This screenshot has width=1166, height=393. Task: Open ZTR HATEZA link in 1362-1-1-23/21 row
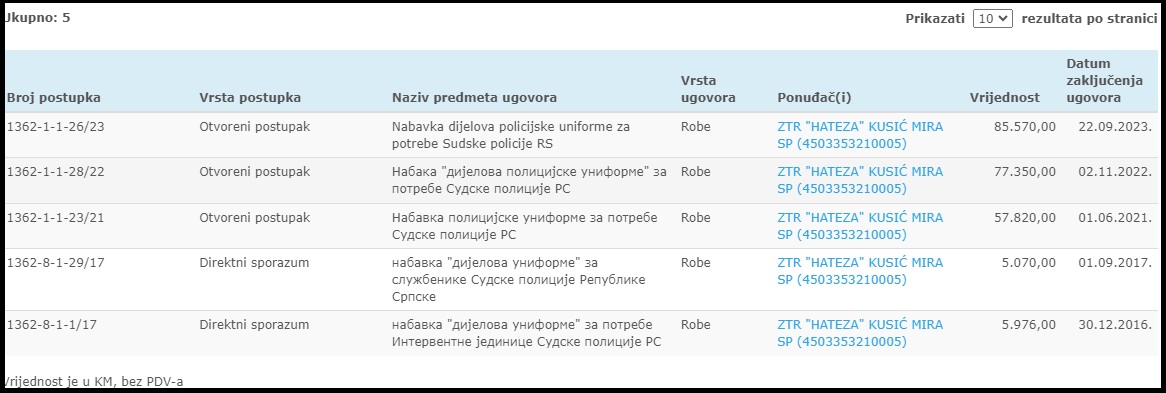[860, 226]
